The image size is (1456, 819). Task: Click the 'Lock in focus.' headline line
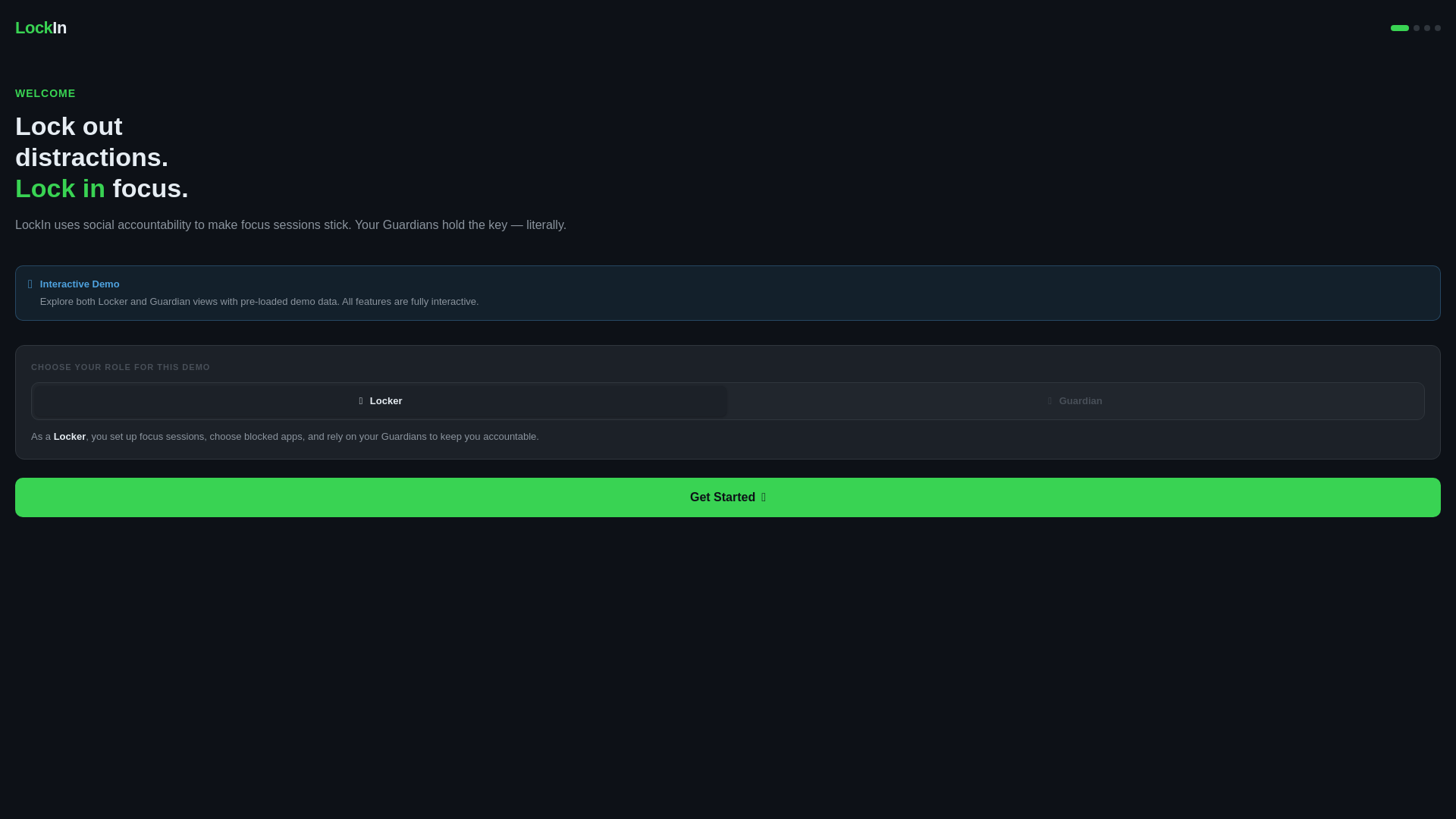point(102,188)
